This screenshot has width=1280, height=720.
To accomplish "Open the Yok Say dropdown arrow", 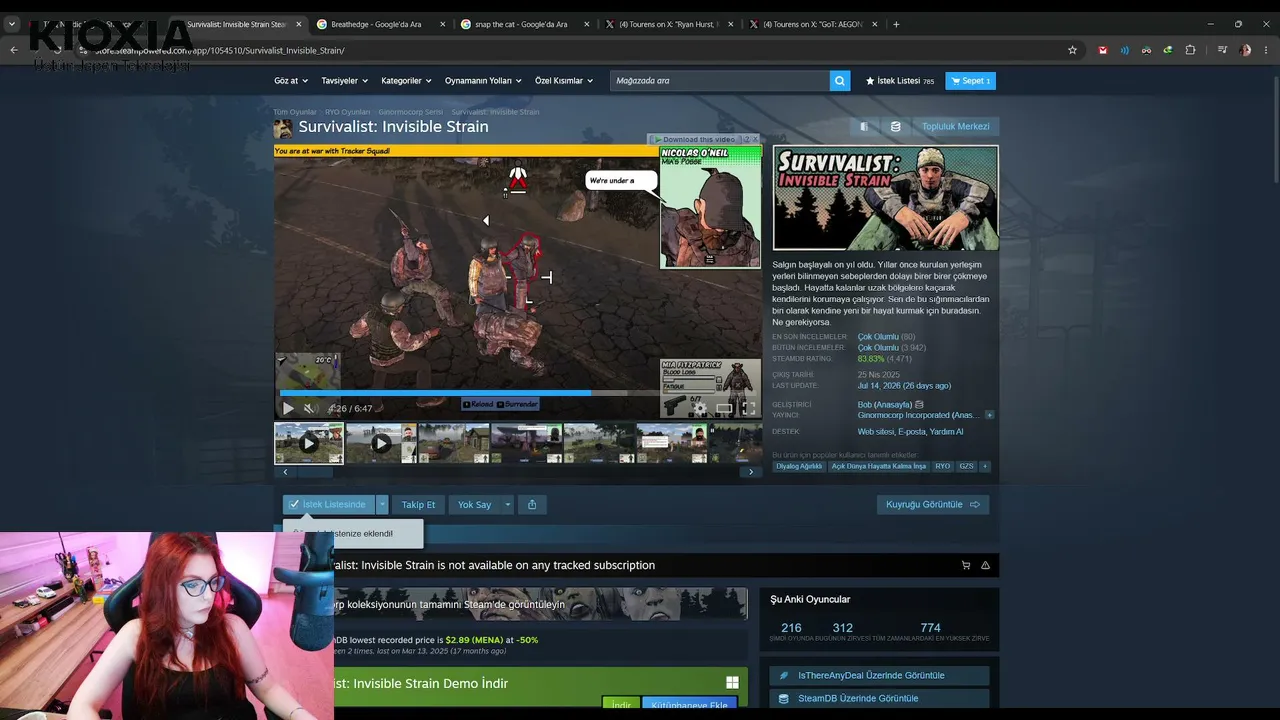I will 507,505.
